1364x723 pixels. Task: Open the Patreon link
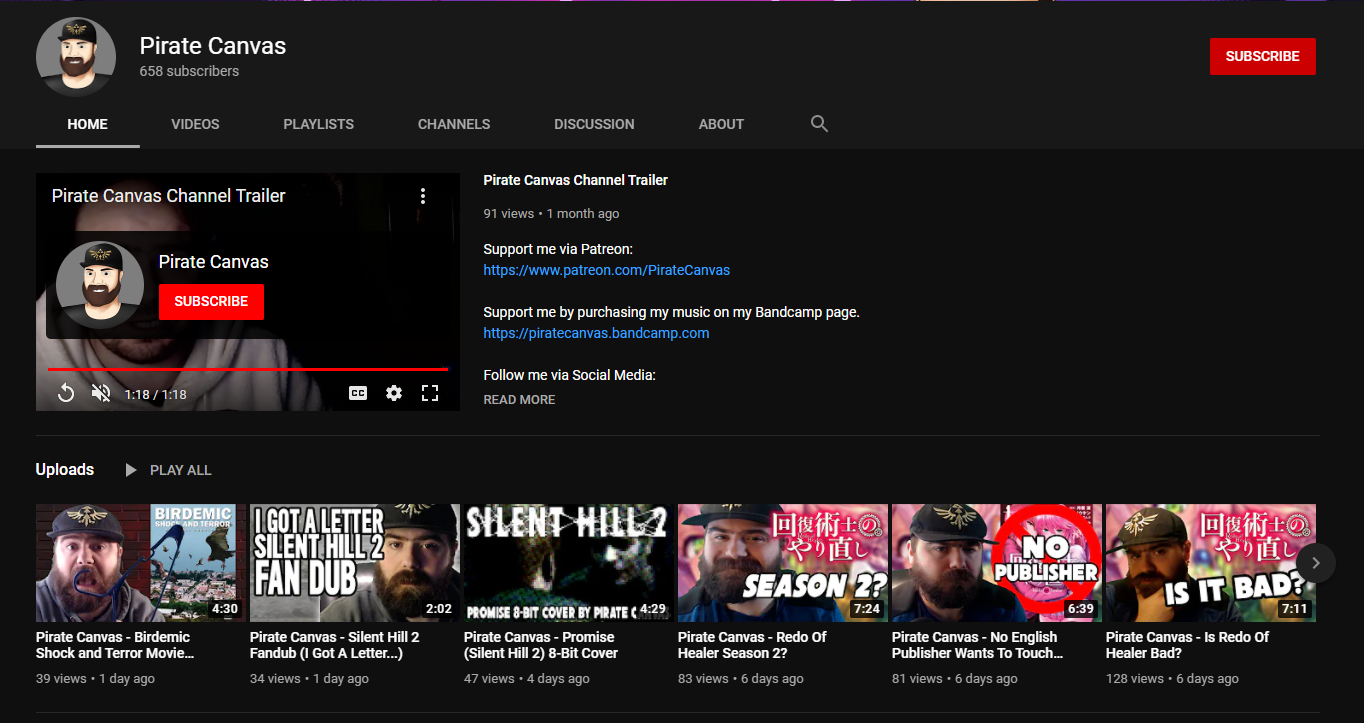point(606,270)
